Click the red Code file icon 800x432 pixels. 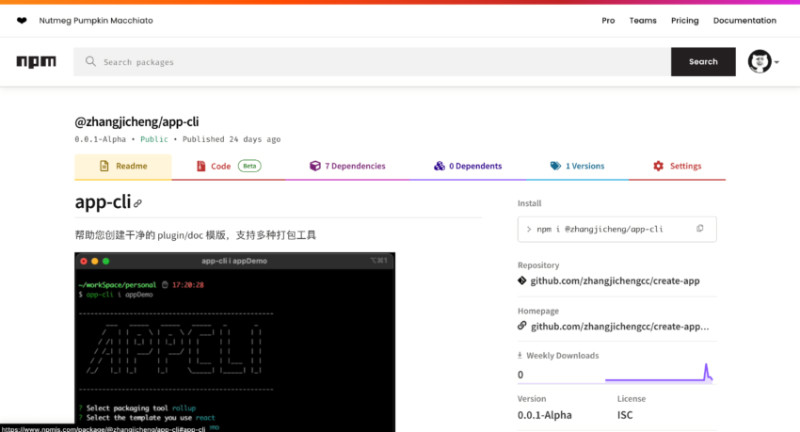[x=201, y=166]
